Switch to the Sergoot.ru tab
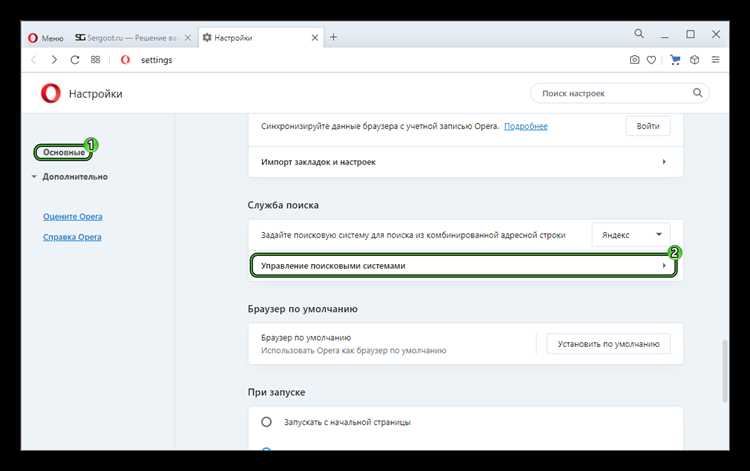The image size is (750, 471). coord(134,37)
